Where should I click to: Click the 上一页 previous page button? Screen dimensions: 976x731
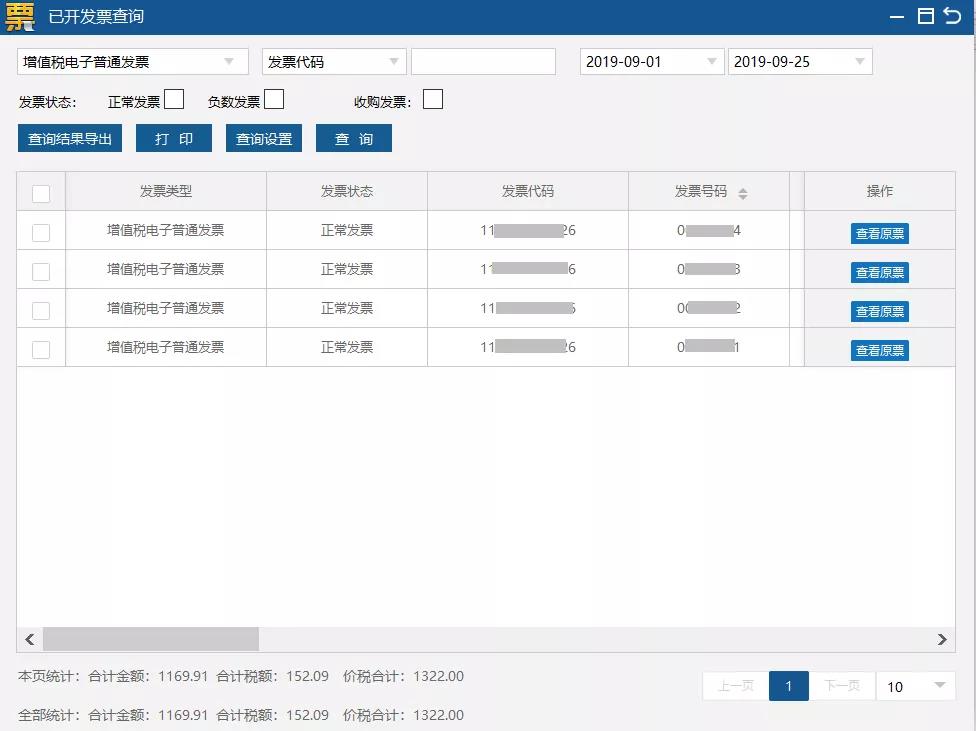(736, 686)
